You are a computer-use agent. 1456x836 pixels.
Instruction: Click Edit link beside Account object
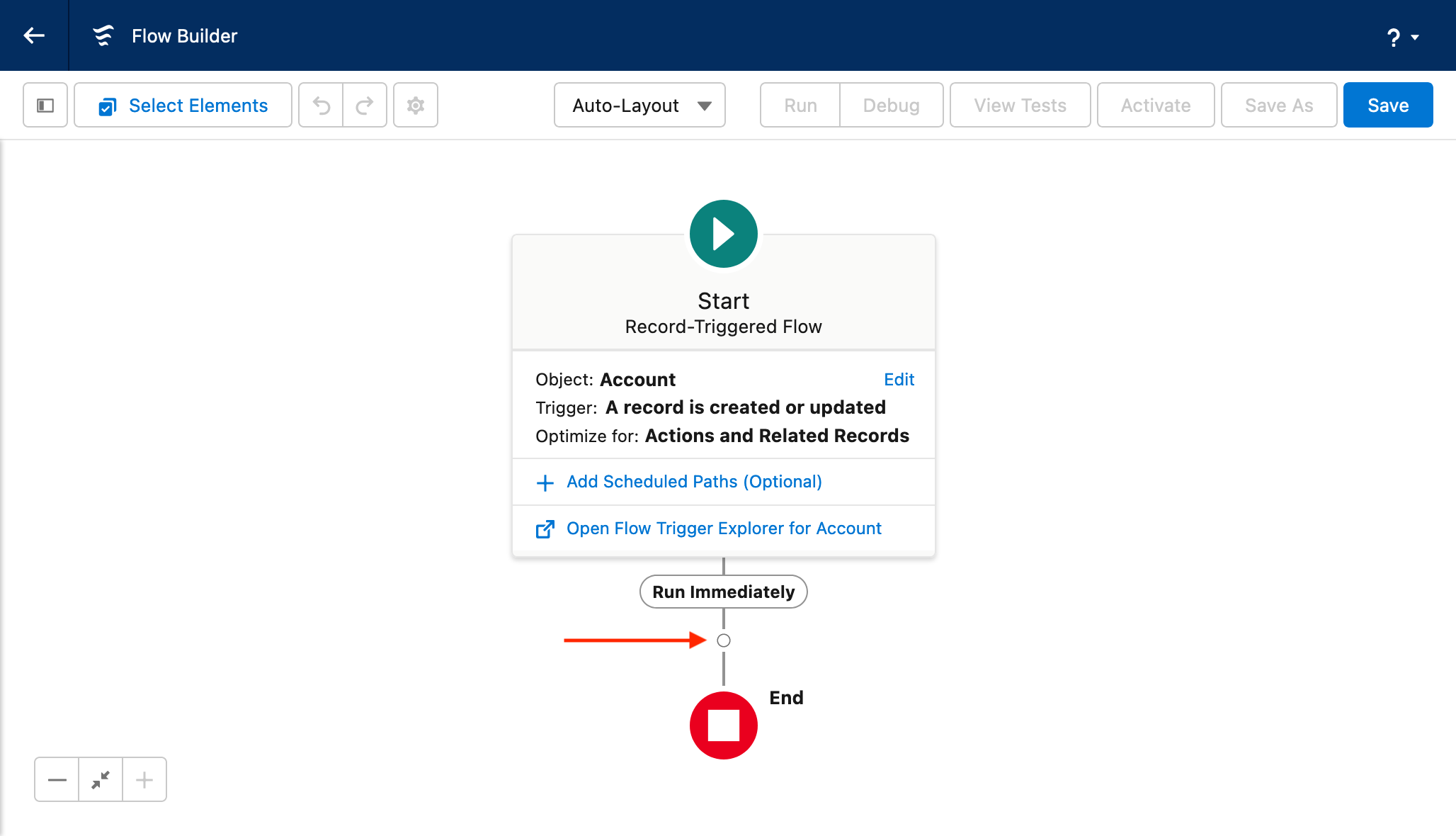tap(899, 380)
